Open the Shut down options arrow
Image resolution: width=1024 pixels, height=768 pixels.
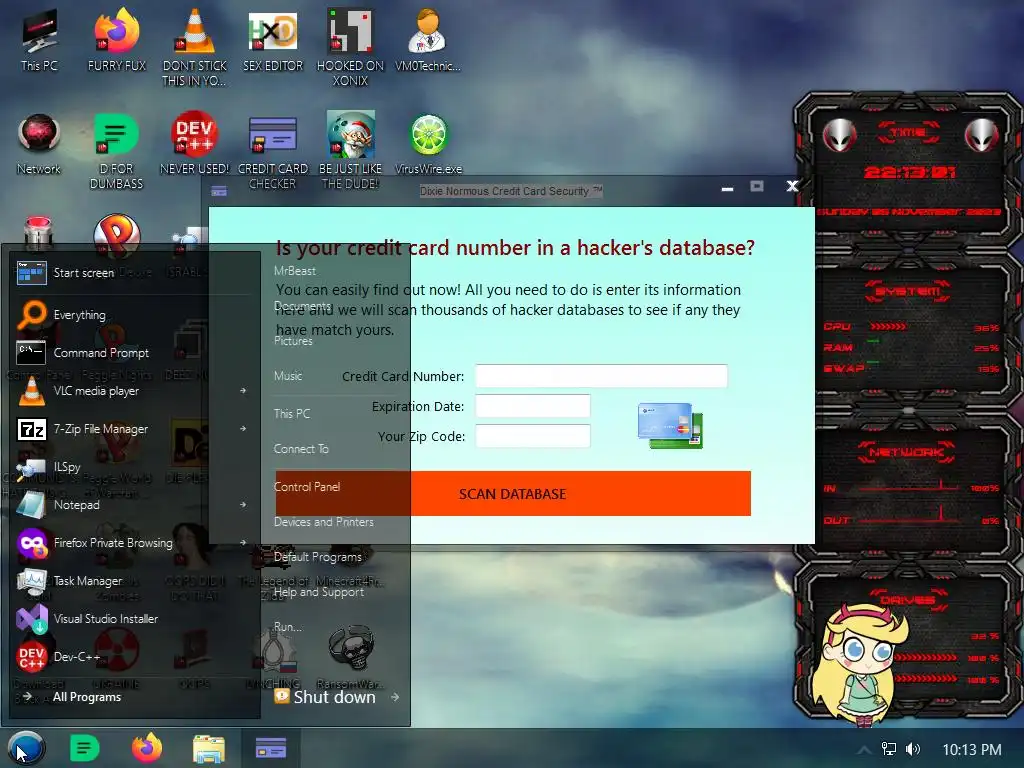395,697
